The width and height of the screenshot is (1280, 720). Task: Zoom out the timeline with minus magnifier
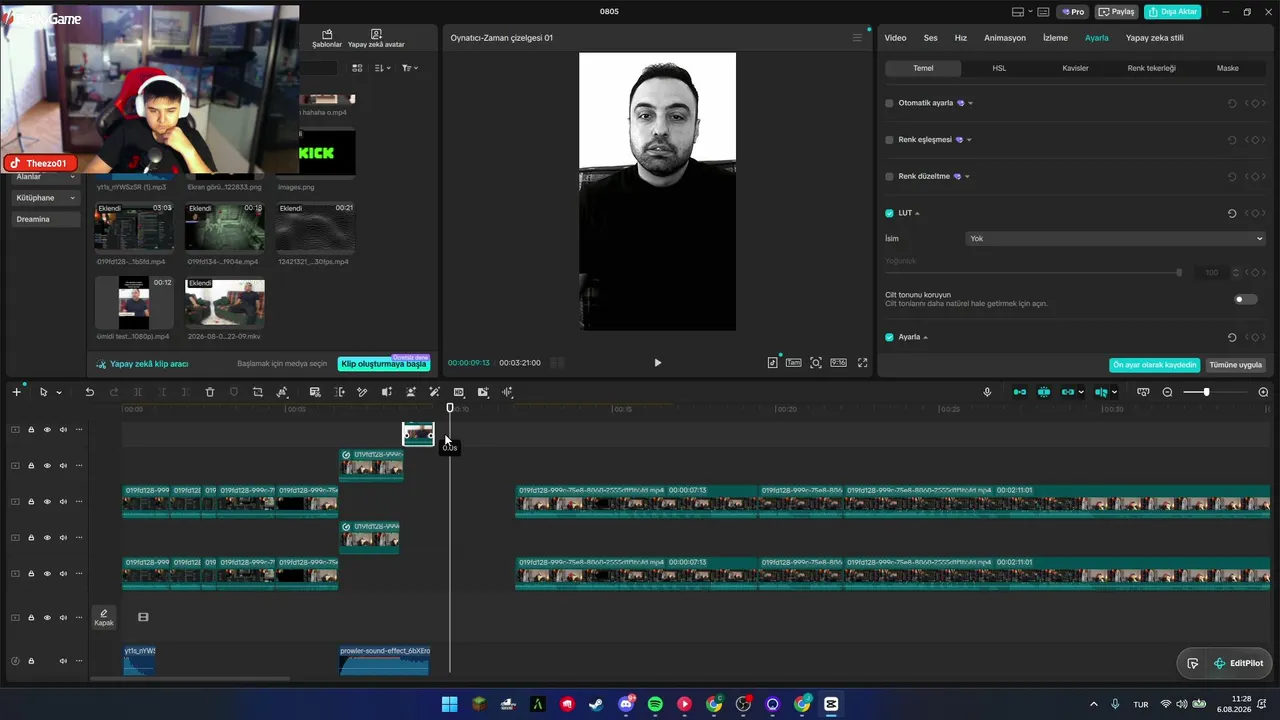(x=1167, y=392)
